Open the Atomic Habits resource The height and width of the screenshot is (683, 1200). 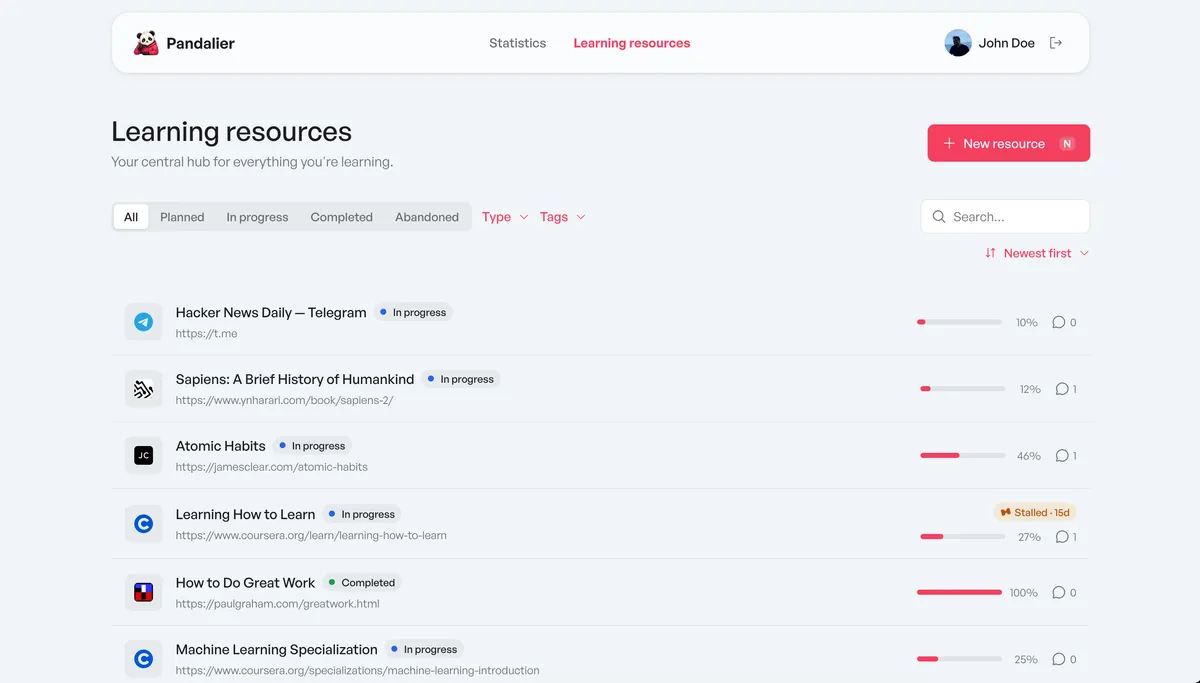[221, 446]
